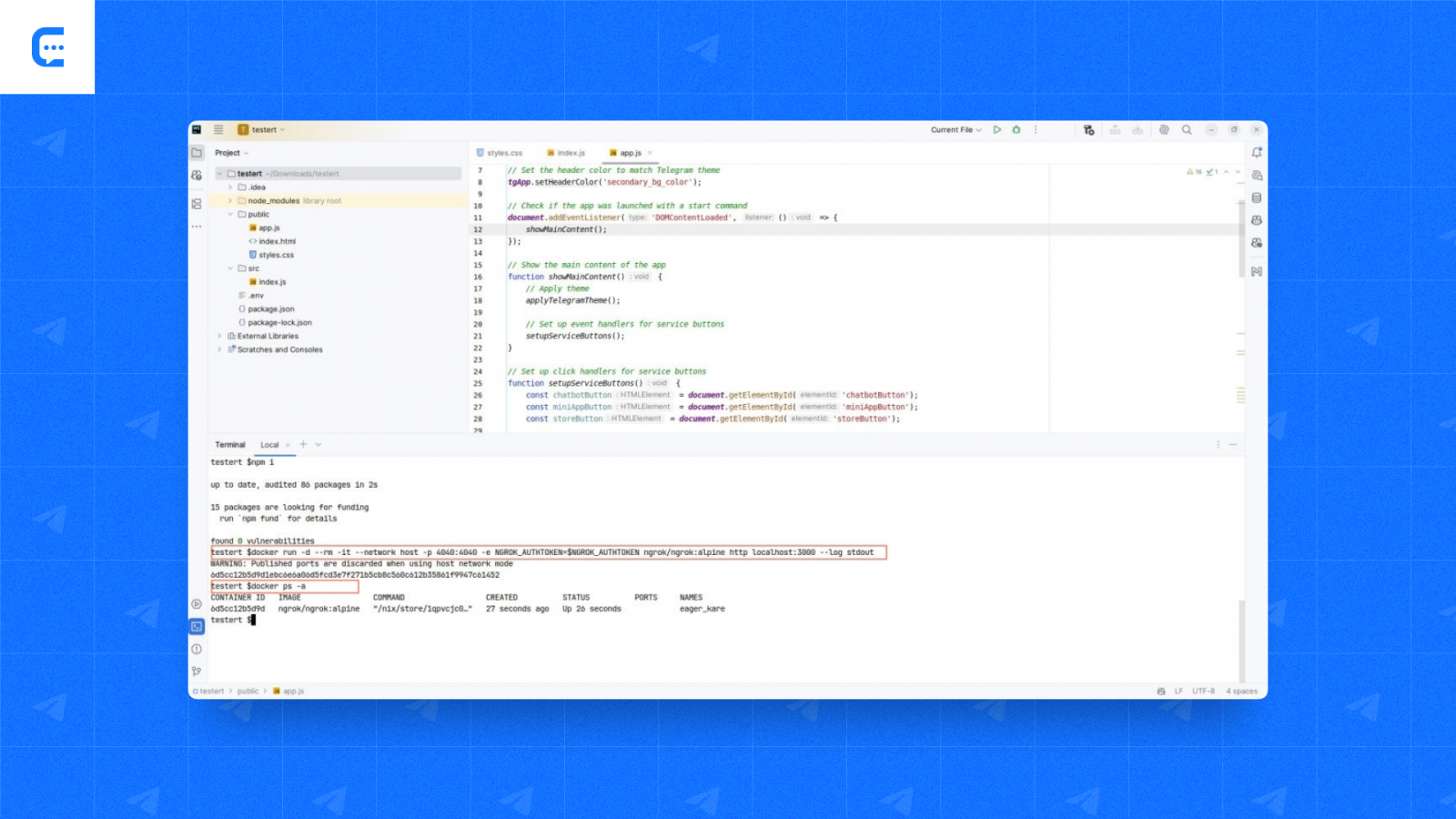Select the .env file in project tree

click(251, 296)
